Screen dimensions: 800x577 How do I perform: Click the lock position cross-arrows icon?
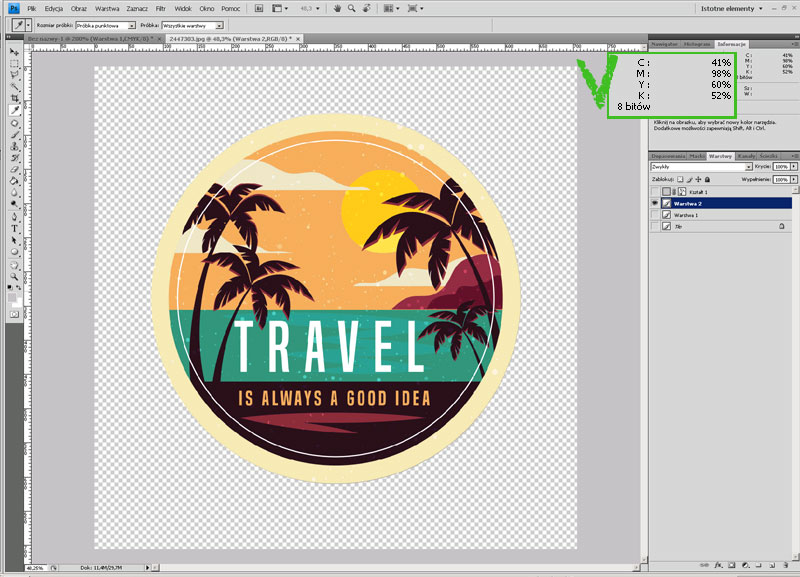(697, 179)
